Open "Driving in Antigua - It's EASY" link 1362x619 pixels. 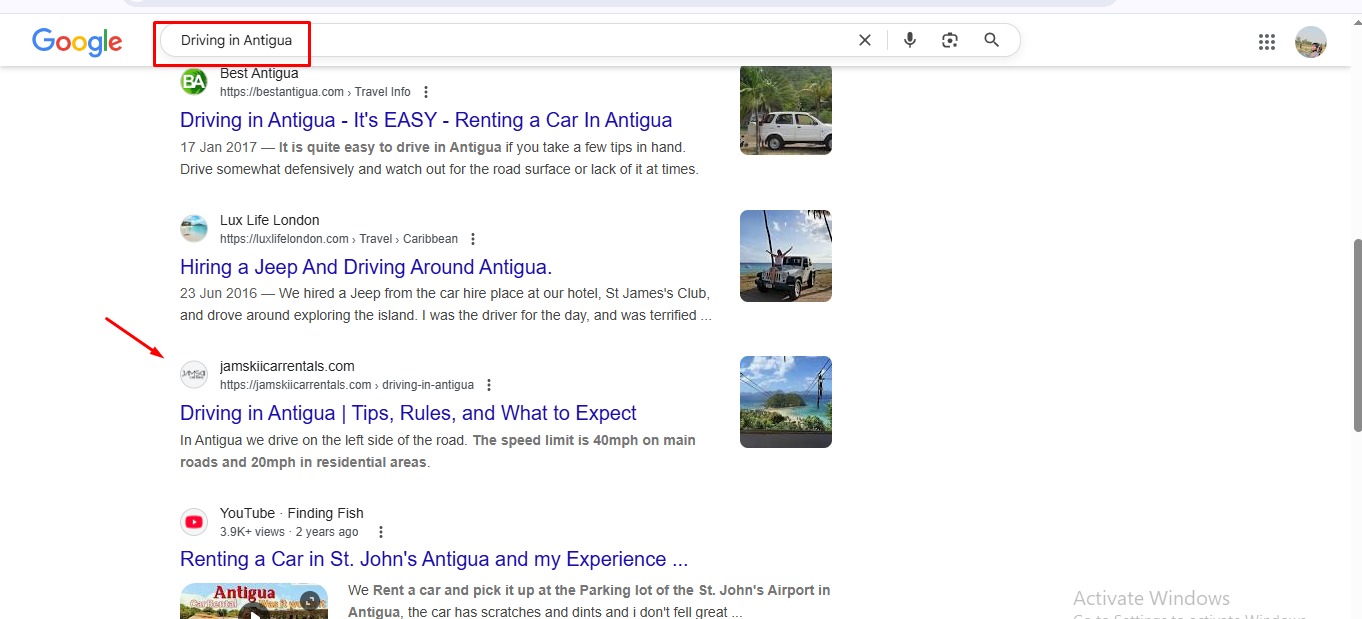coord(425,120)
